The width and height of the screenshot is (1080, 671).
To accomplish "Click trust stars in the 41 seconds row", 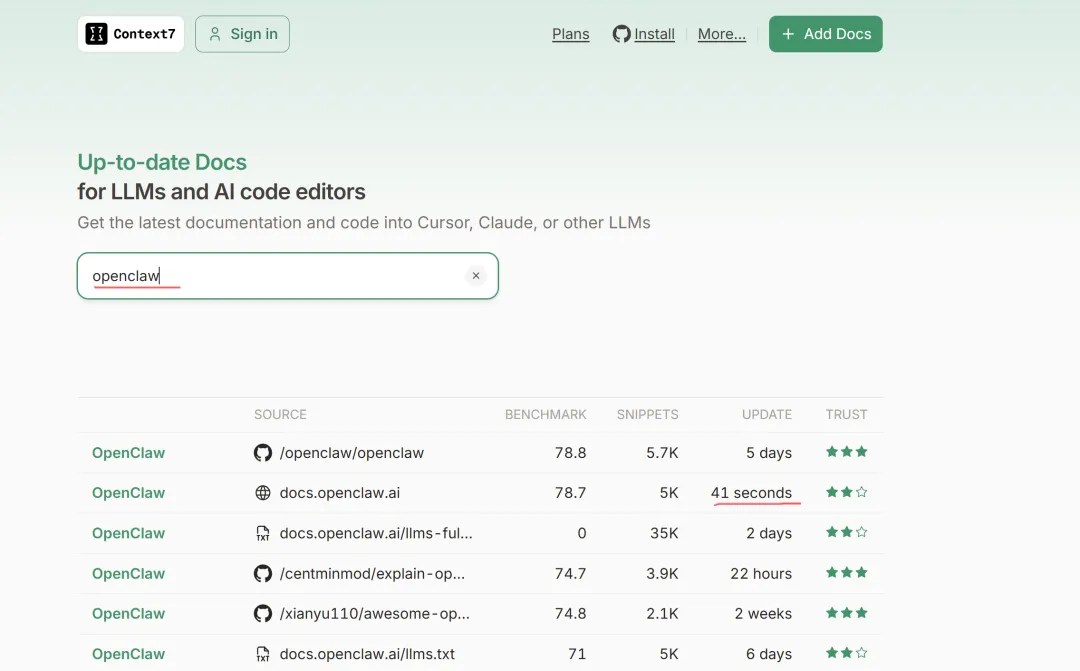I will (x=847, y=492).
